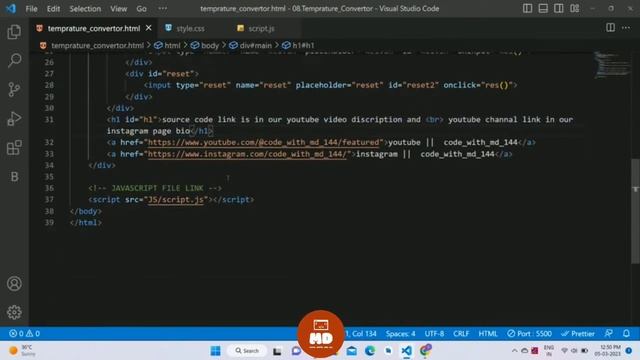
Task: Switch to the script.js tab
Action: (261, 28)
